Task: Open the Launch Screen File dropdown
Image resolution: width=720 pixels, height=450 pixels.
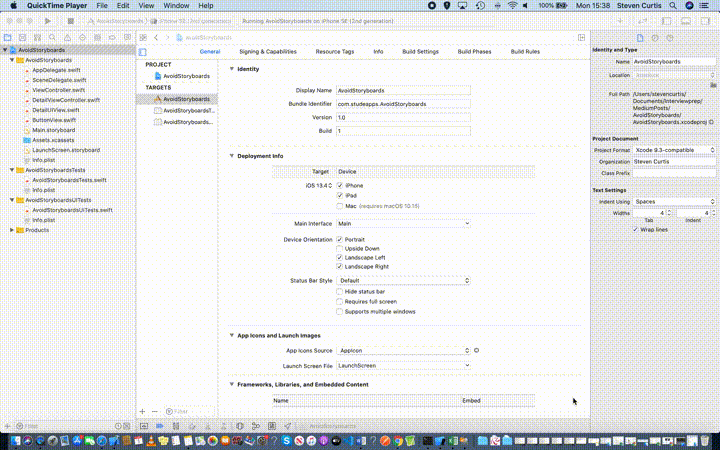Action: click(403, 366)
